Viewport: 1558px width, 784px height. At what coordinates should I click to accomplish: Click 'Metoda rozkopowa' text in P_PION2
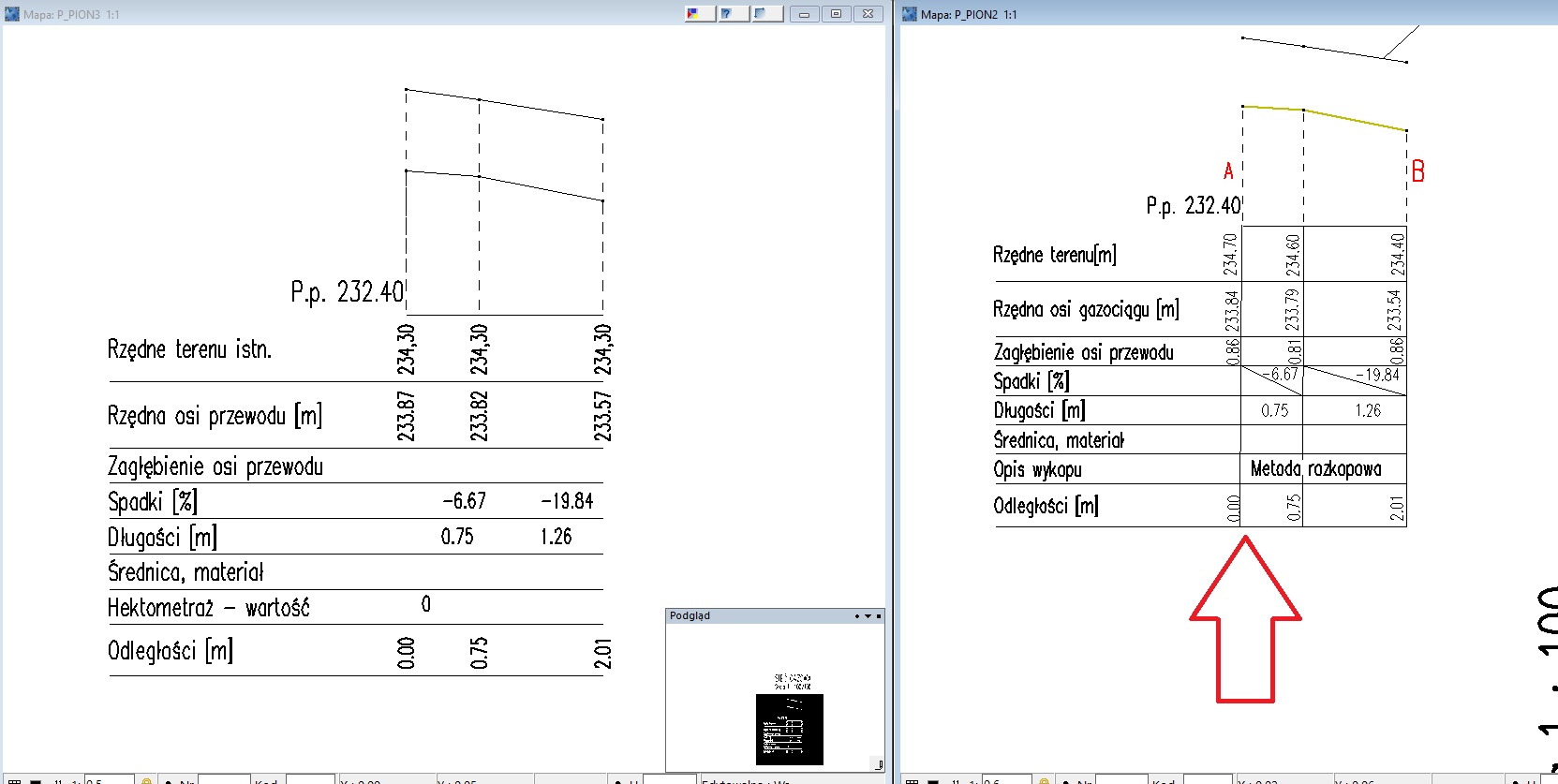pos(1316,468)
